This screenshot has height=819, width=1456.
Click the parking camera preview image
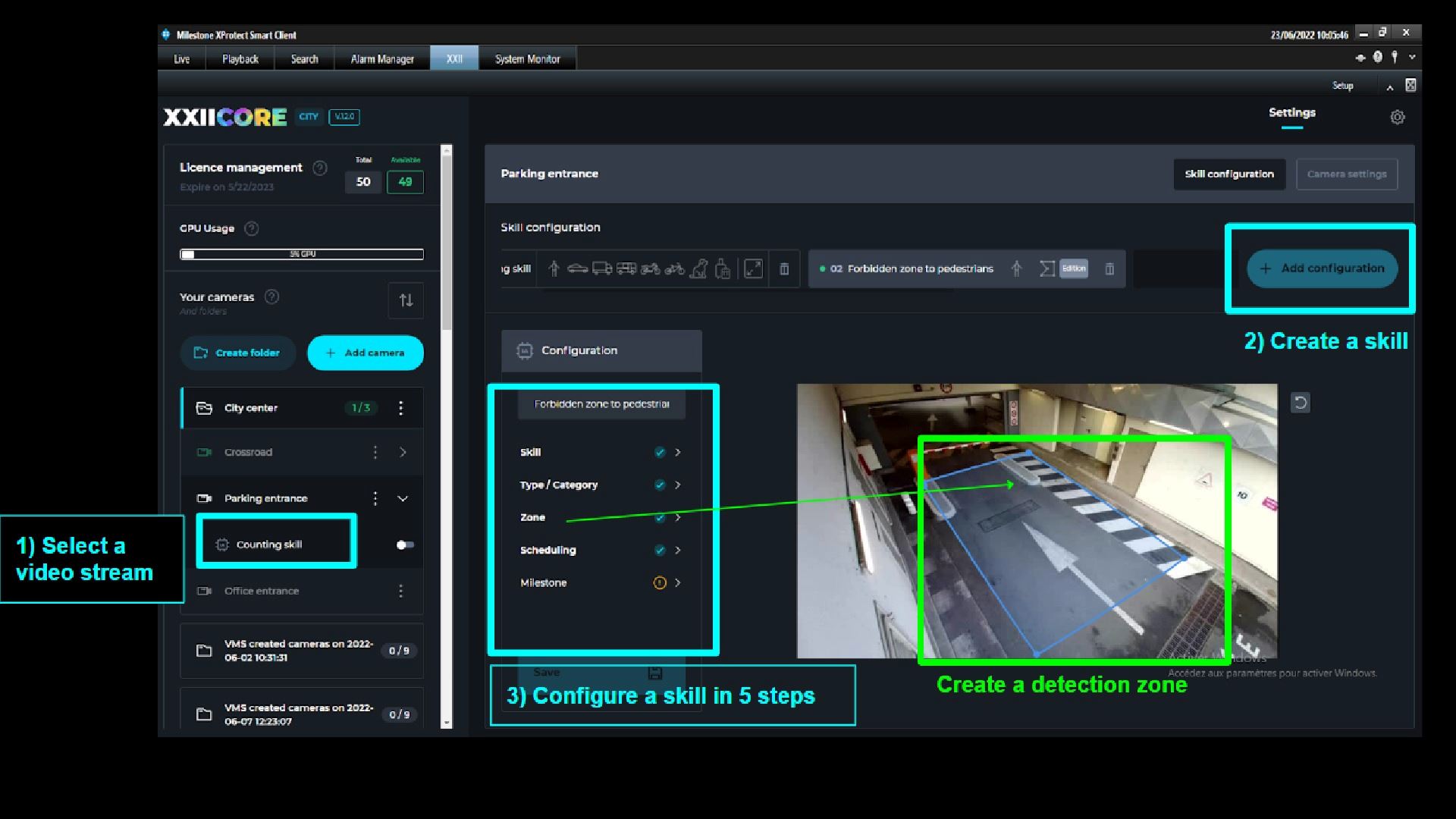(x=1037, y=521)
